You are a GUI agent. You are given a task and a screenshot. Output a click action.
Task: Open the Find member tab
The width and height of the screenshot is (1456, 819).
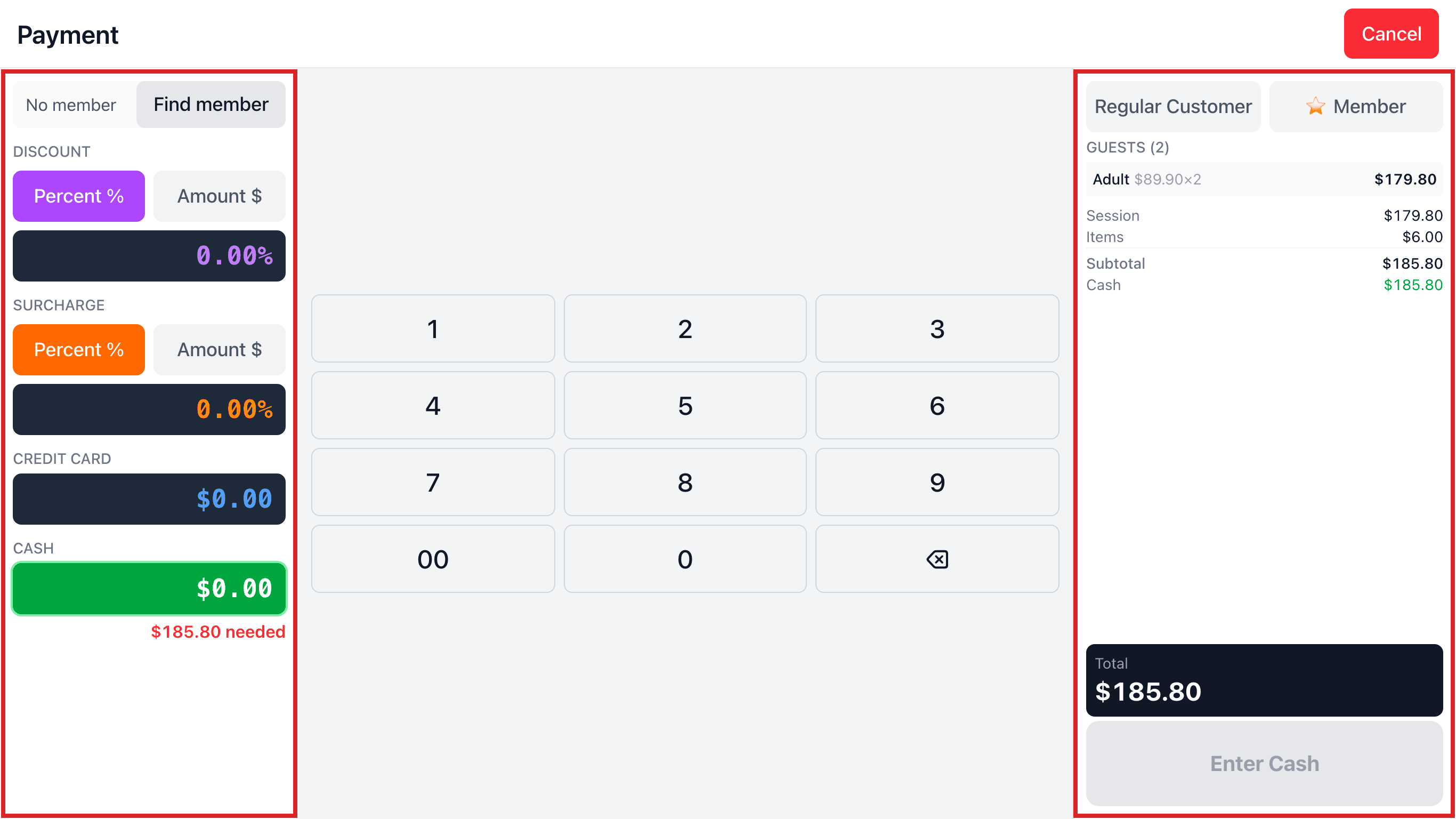(x=211, y=105)
